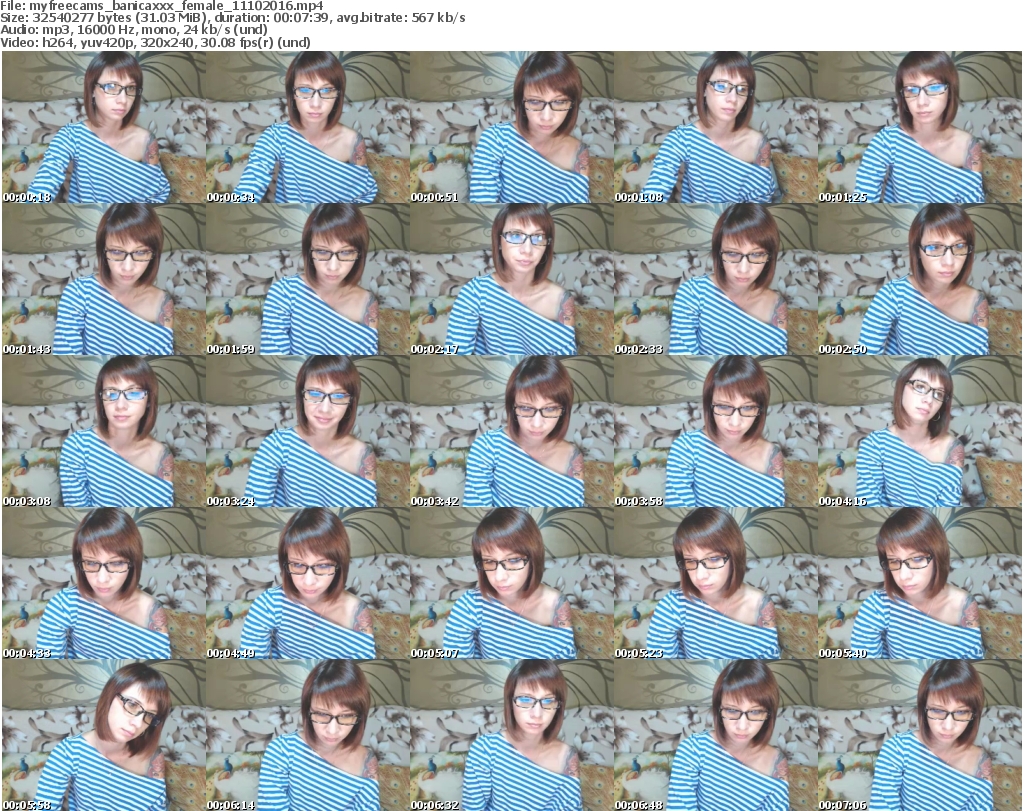Open the thumbnail stamped 00:00:51

point(511,127)
